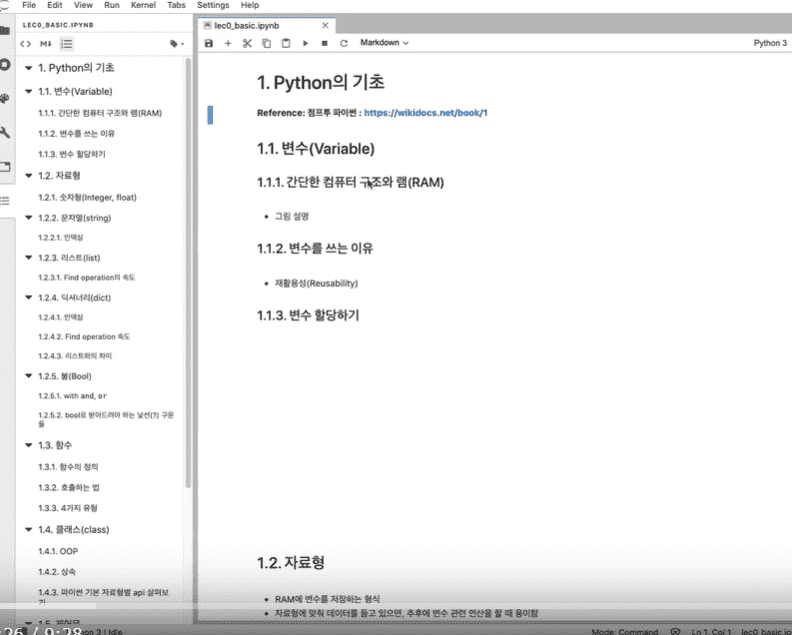Open the wrench tools sidebar icon
792x635 pixels.
[x=5, y=133]
